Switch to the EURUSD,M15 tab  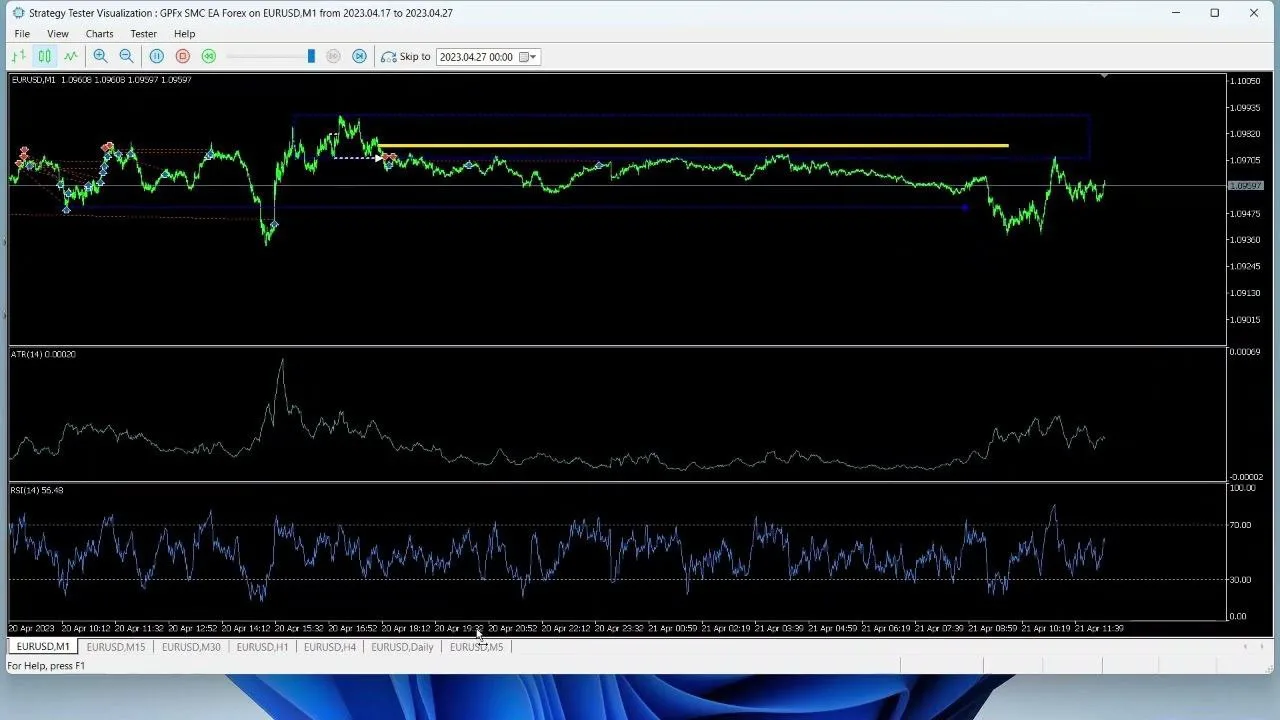[116, 647]
